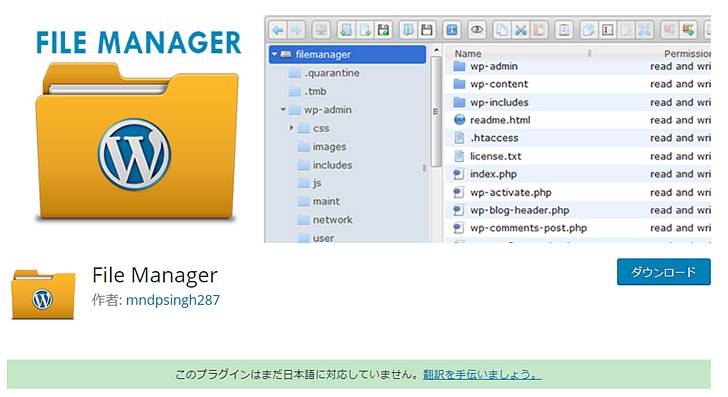Click the File Manager plugin title text
The image size is (728, 397).
(x=155, y=275)
